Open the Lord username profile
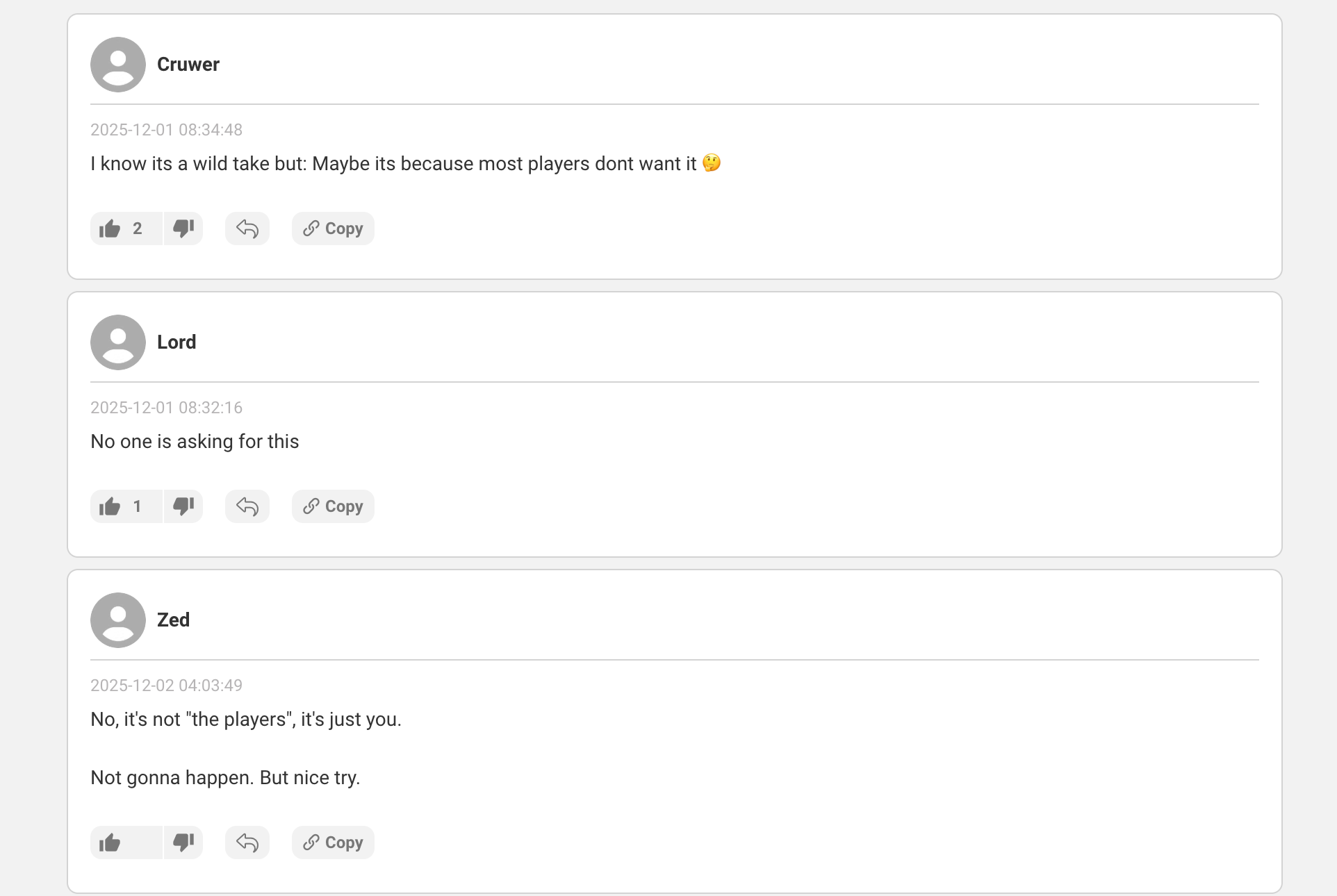 pyautogui.click(x=177, y=342)
